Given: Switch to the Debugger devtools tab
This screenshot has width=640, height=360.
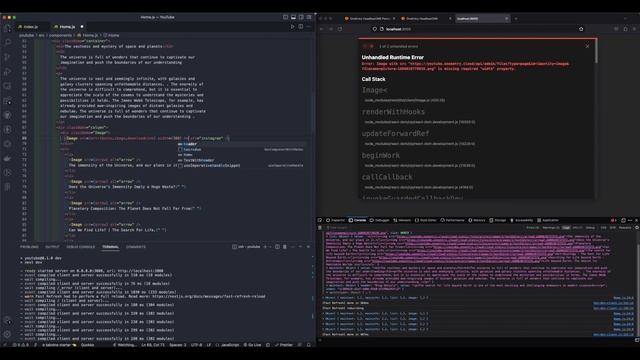Looking at the screenshot, I should point(380,220).
